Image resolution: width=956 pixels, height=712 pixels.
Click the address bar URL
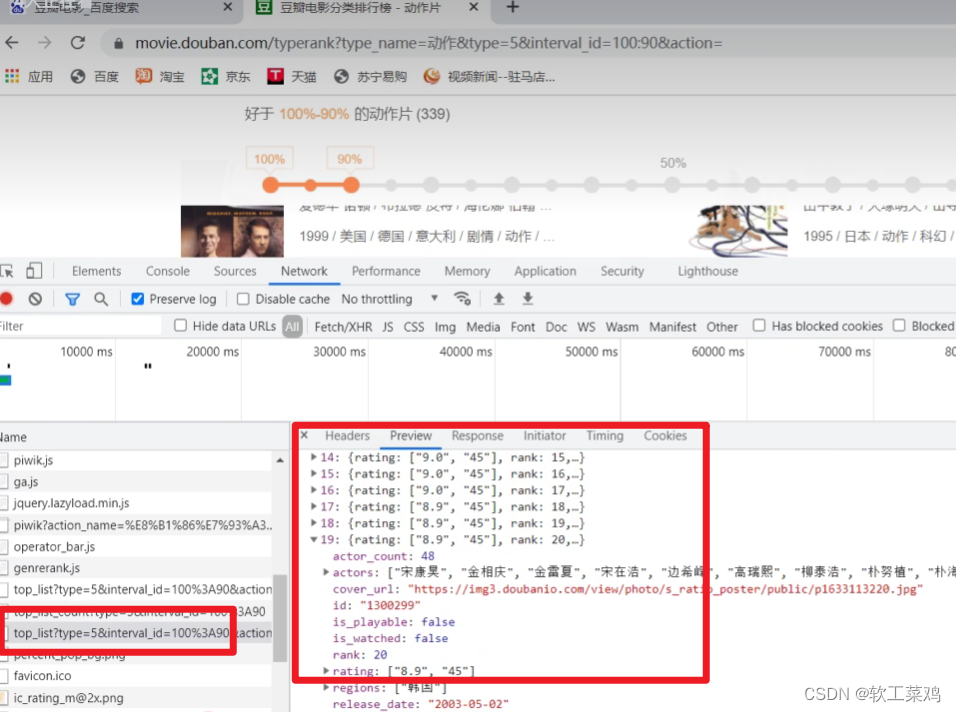[x=428, y=43]
